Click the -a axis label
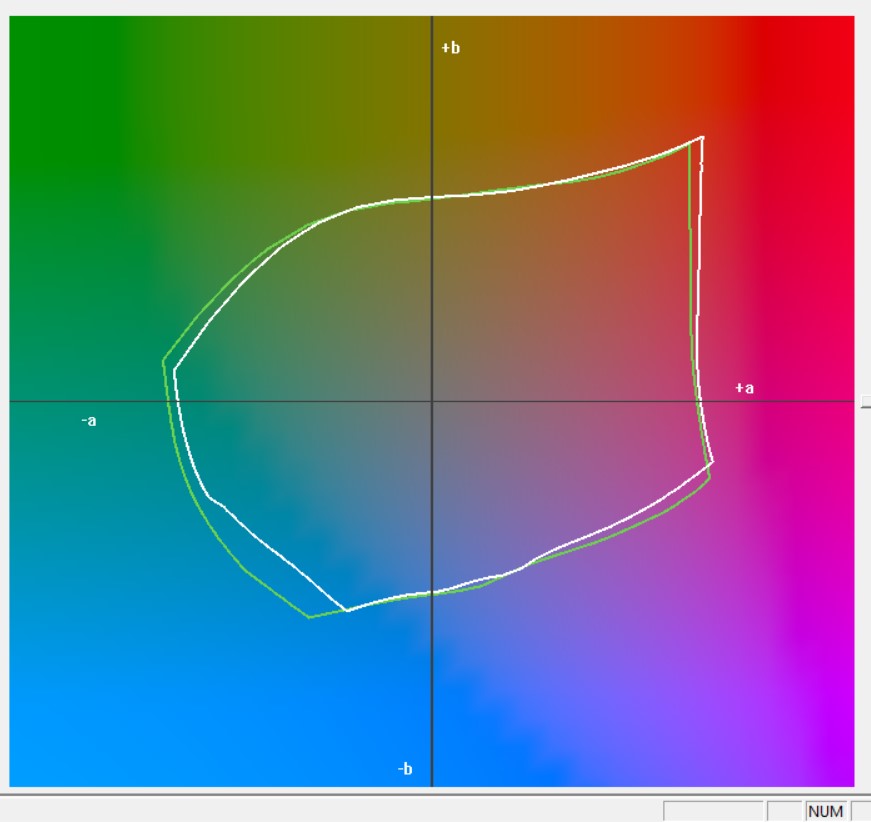Screen dimensions: 871x822 point(89,421)
